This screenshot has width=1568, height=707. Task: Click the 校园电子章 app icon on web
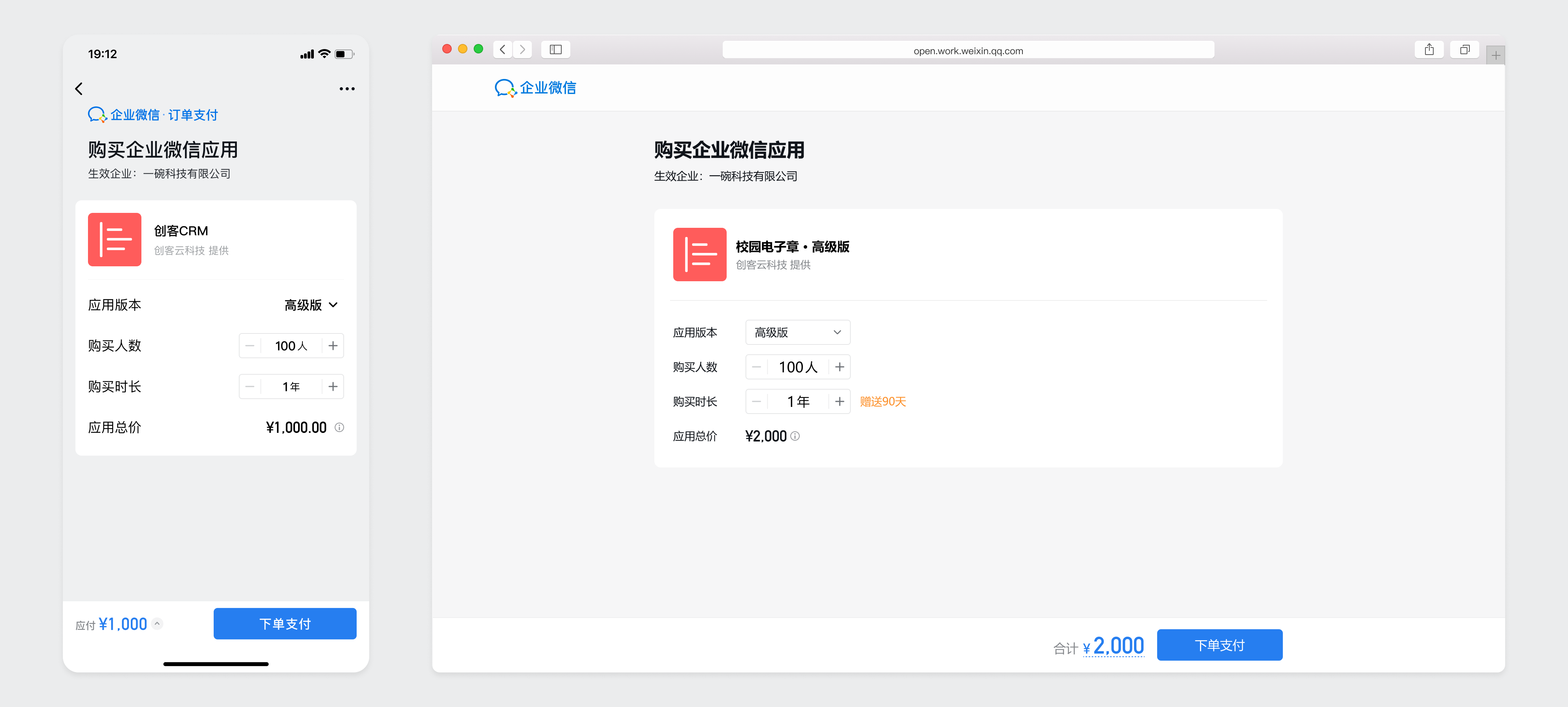point(700,255)
